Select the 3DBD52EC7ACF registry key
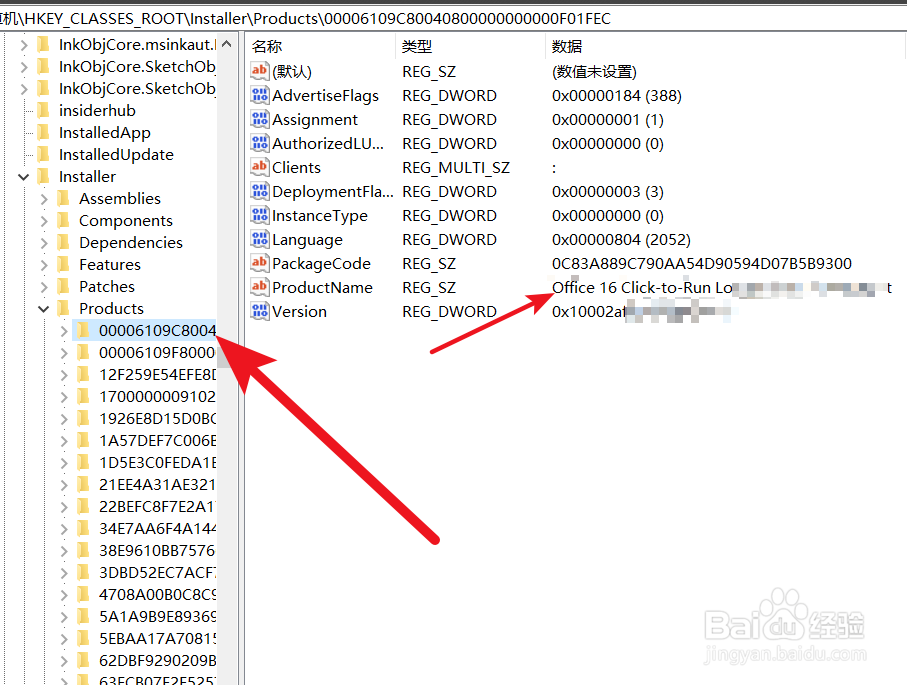907x685 pixels. click(x=157, y=572)
